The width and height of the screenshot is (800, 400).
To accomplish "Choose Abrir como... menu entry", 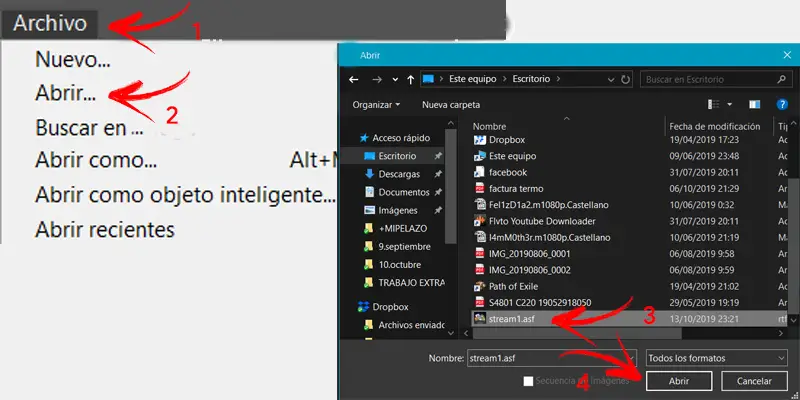I will pos(96,161).
